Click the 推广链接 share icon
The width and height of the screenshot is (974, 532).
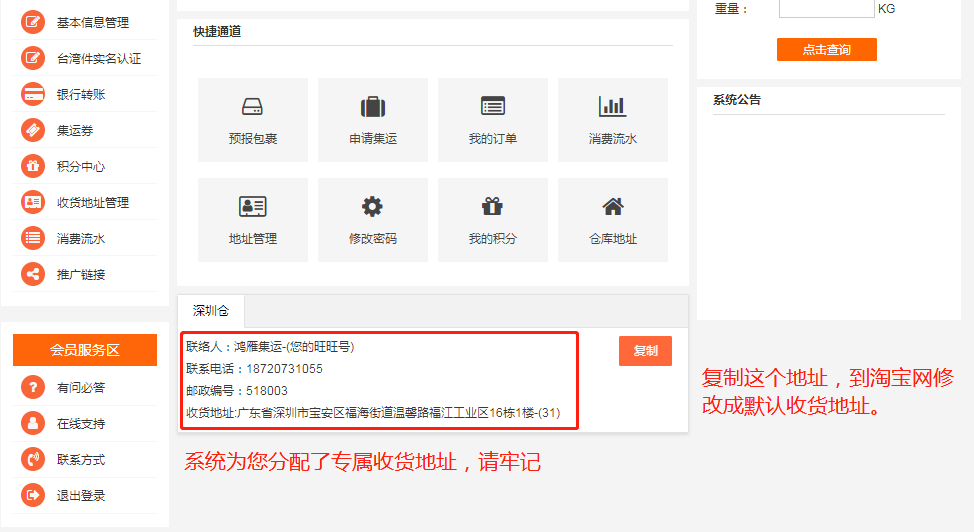tap(33, 275)
